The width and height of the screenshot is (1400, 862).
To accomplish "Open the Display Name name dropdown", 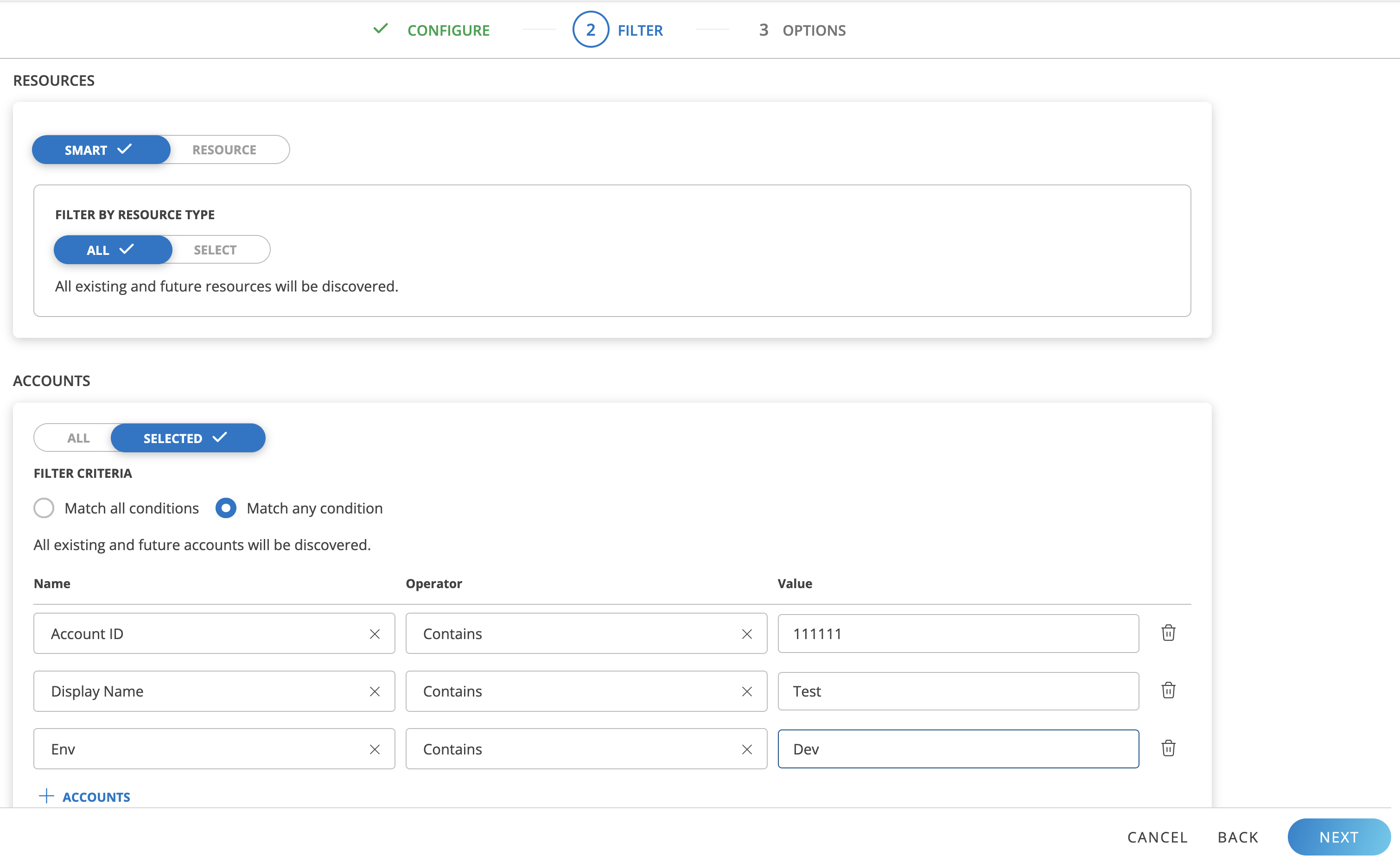I will click(x=200, y=691).
